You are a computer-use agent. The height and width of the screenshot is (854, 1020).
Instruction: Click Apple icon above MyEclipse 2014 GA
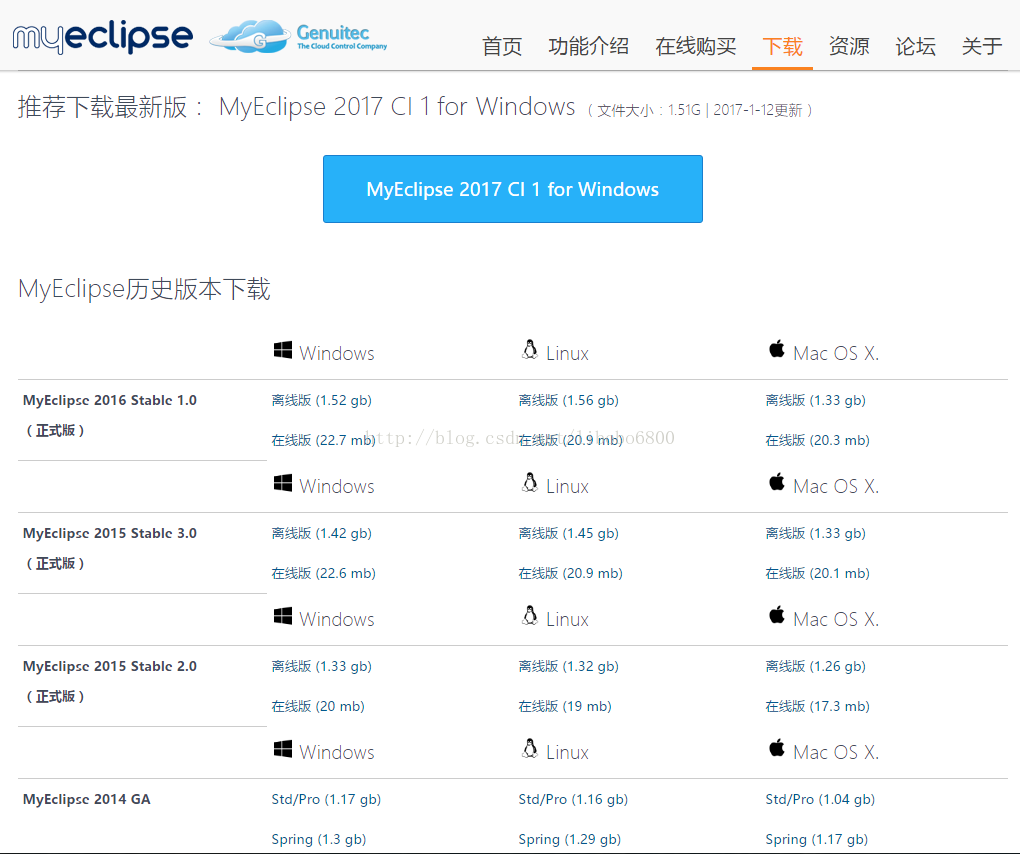click(777, 748)
